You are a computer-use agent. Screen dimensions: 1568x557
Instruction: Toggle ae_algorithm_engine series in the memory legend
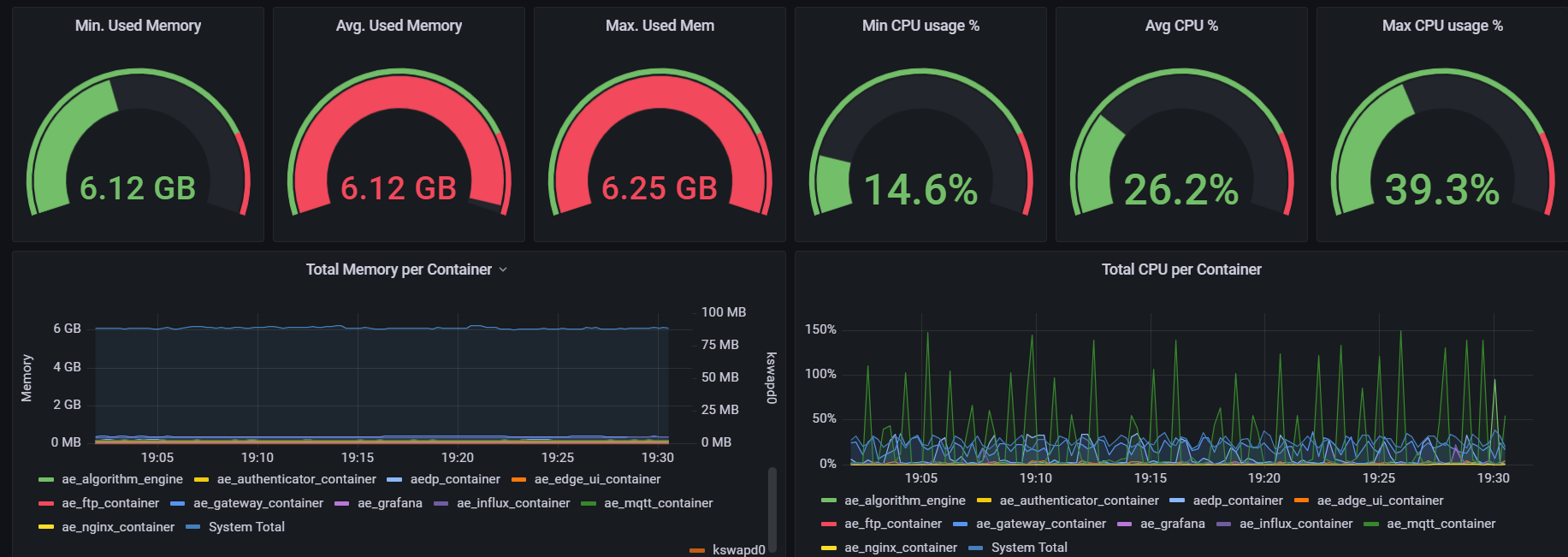click(122, 479)
